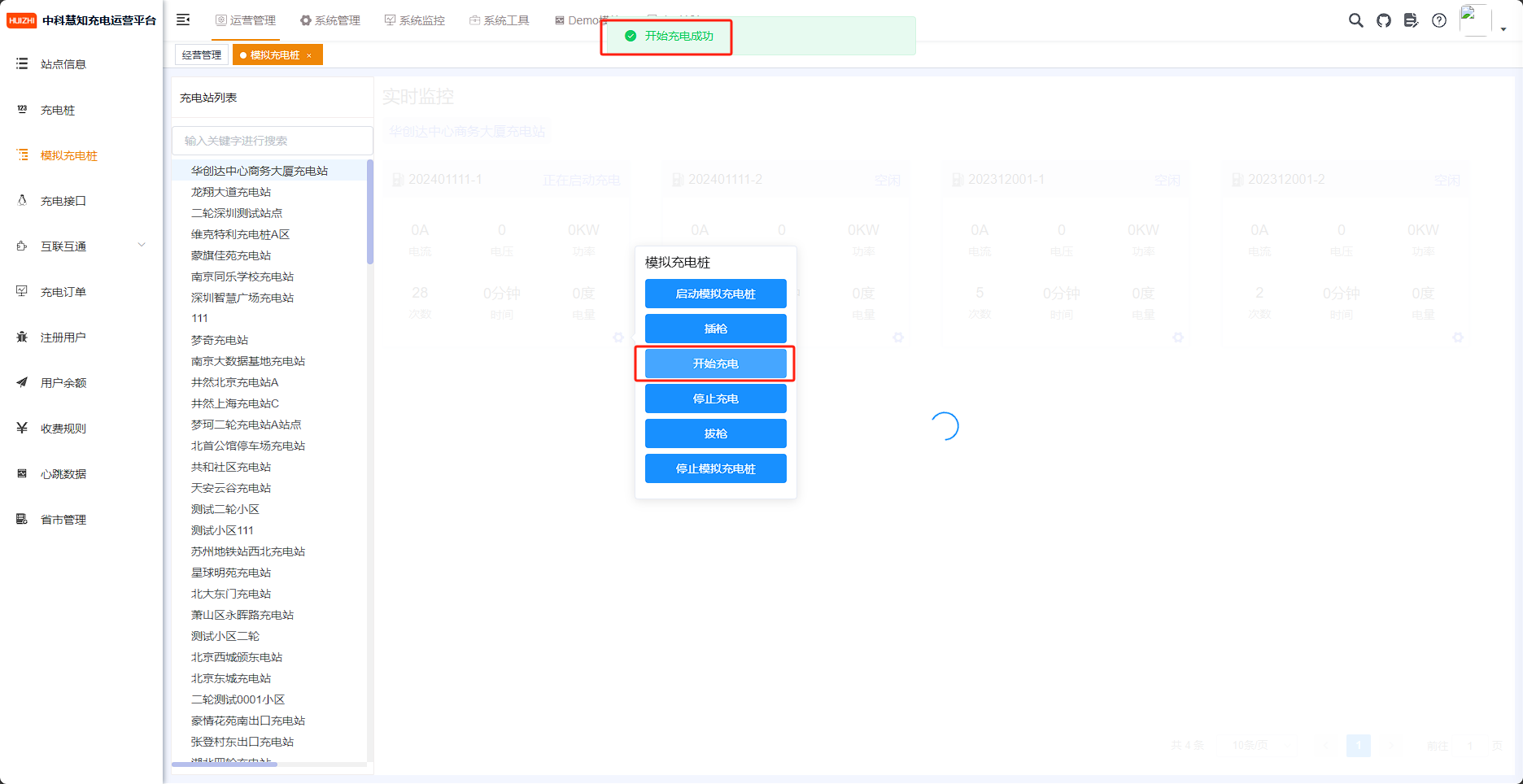The height and width of the screenshot is (784, 1523).
Task: Click 启动模拟充电桩 button
Action: (716, 294)
